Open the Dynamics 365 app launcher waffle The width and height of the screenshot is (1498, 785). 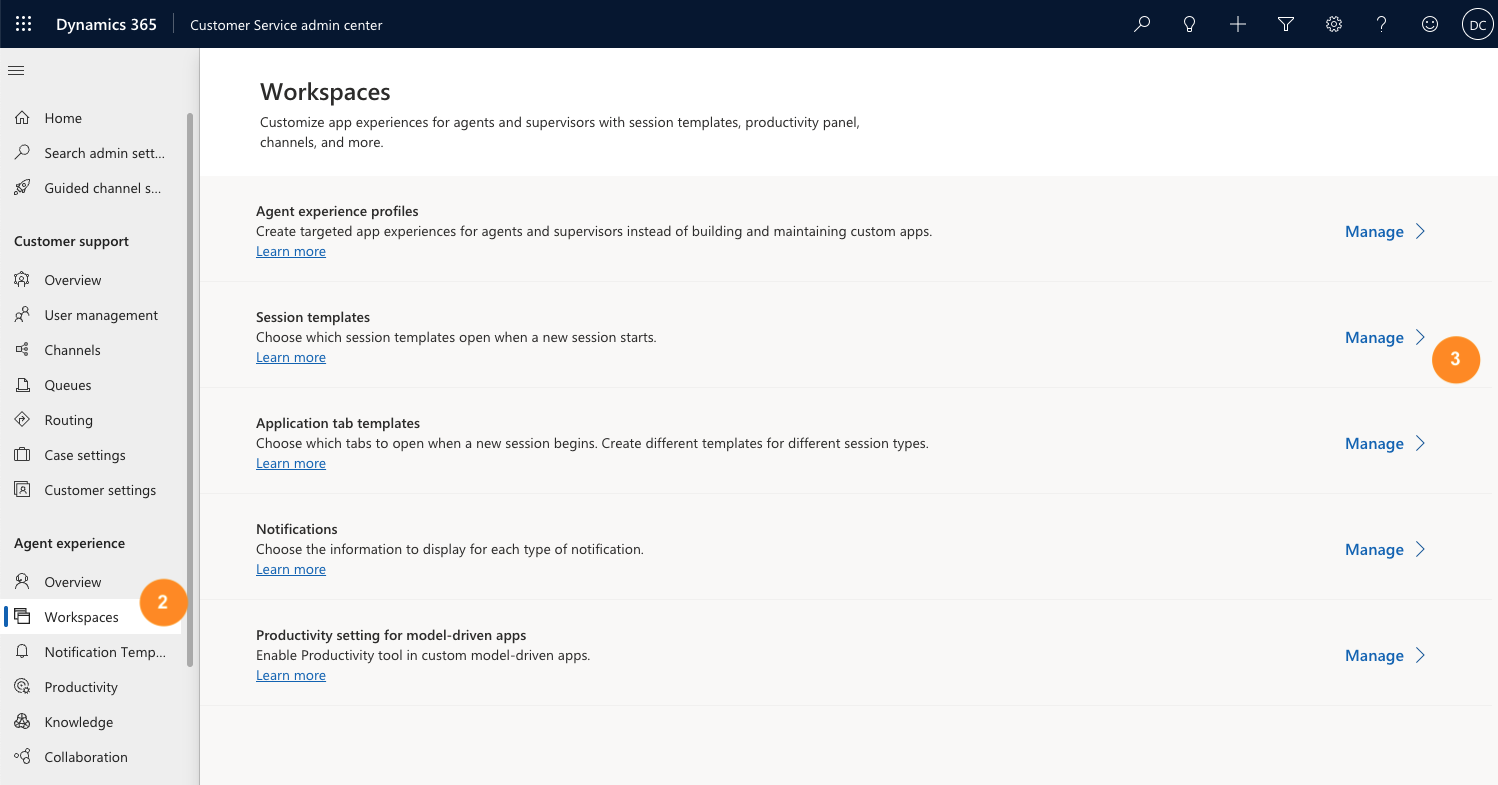pyautogui.click(x=24, y=24)
